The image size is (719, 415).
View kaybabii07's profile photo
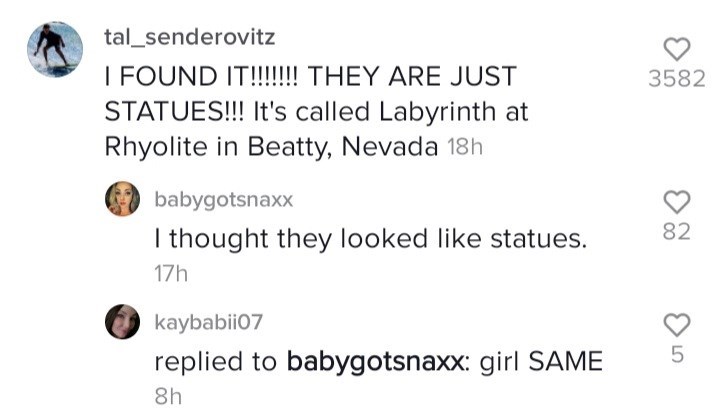point(122,321)
